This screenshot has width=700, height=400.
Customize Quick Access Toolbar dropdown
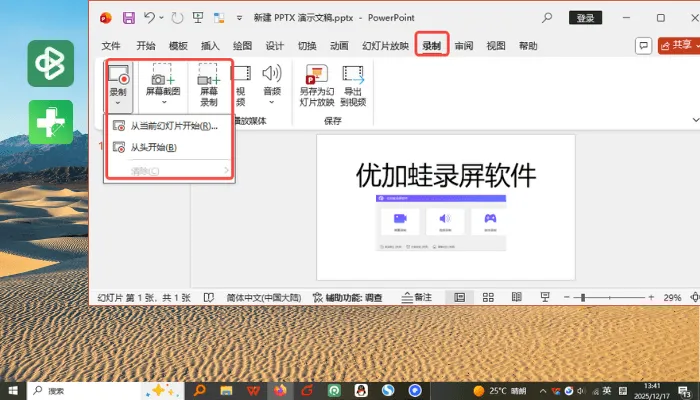pyautogui.click(x=239, y=18)
